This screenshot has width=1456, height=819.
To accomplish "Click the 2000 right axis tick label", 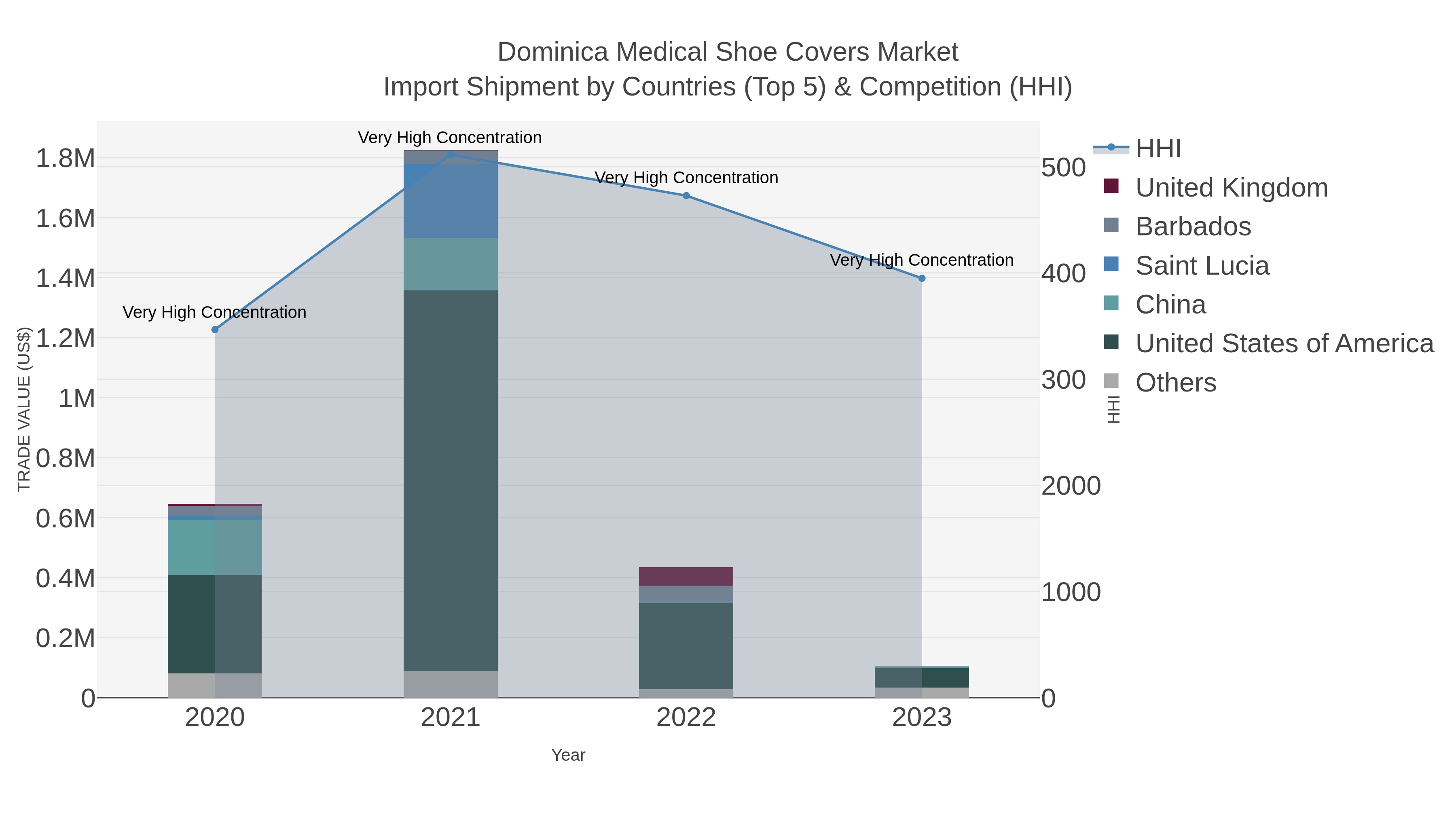I will coord(1071,486).
